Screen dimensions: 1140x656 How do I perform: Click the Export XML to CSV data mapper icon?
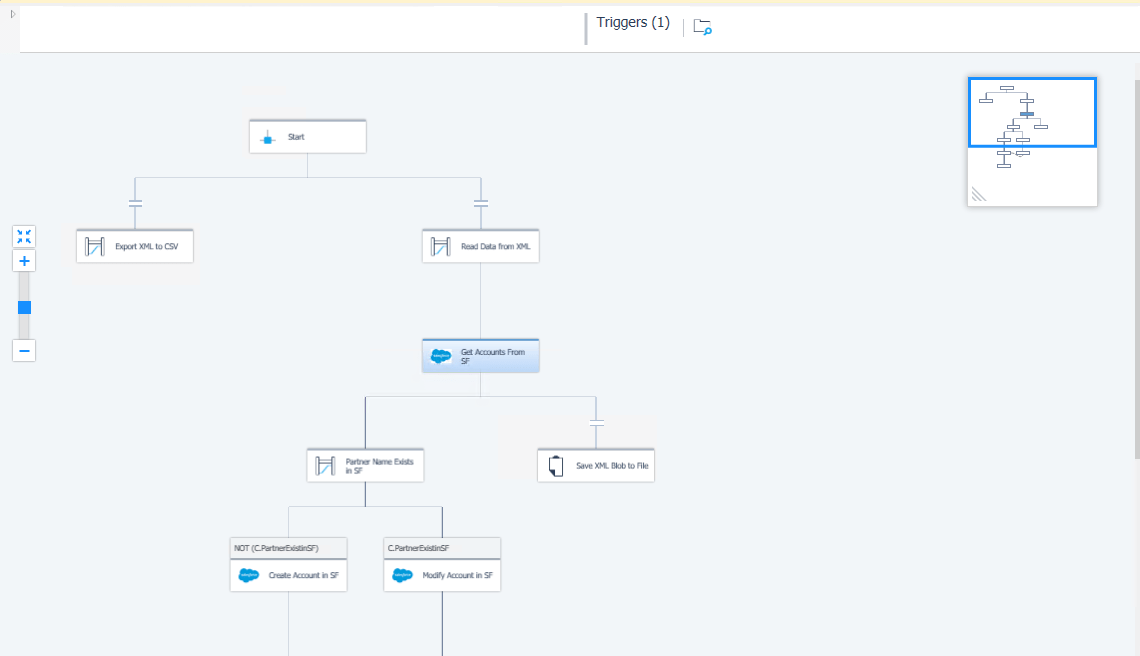95,247
